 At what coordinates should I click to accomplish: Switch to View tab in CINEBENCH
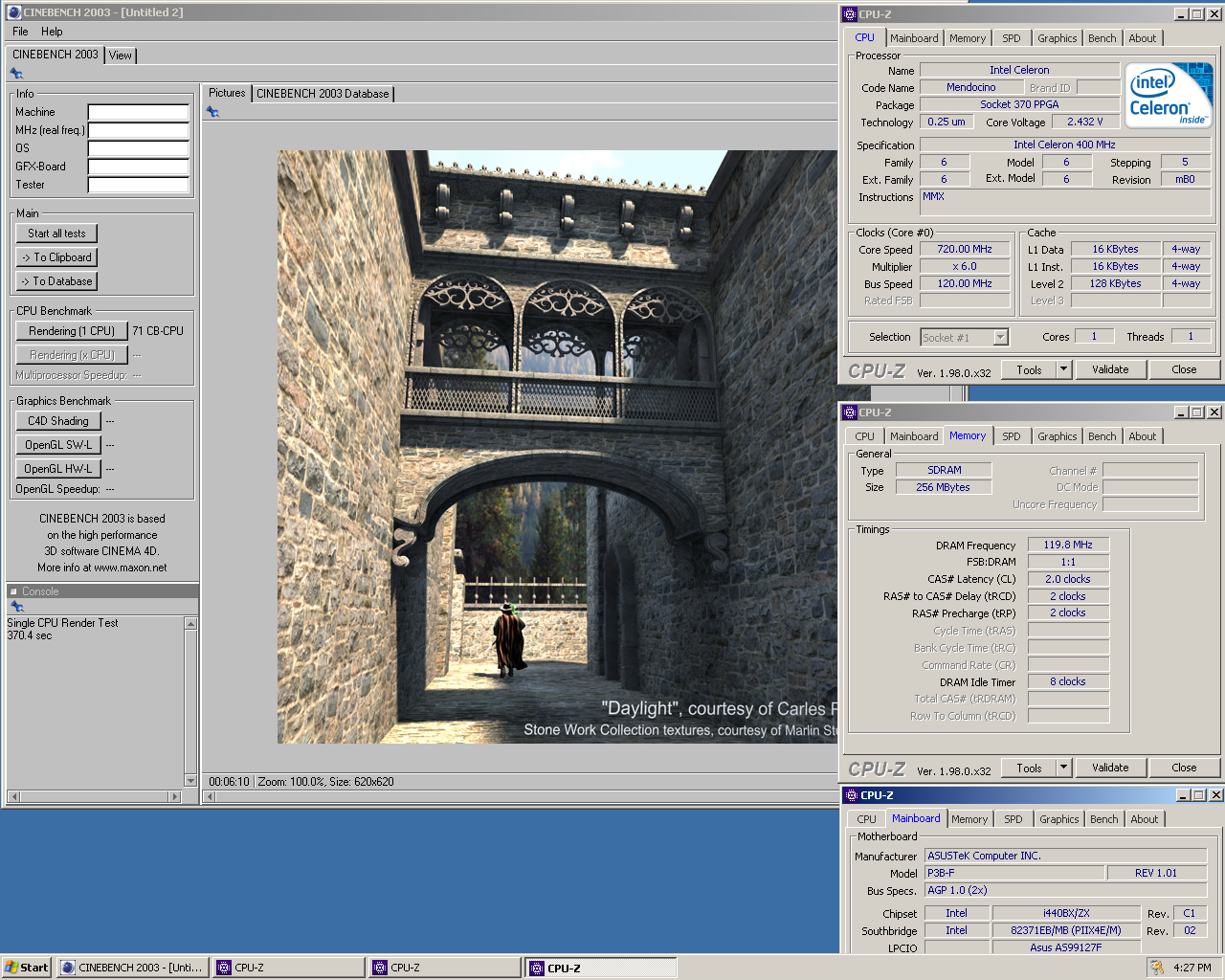tap(120, 56)
